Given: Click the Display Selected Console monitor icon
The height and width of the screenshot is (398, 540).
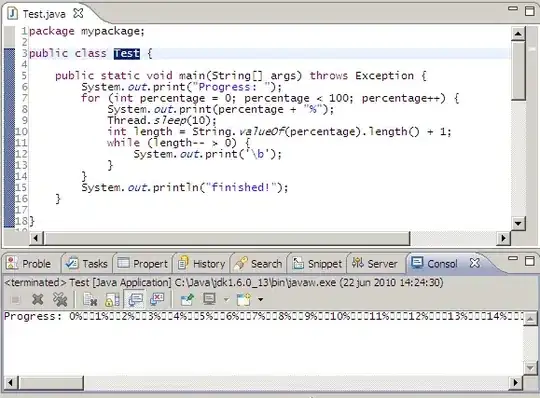Looking at the screenshot, I should 209,299.
